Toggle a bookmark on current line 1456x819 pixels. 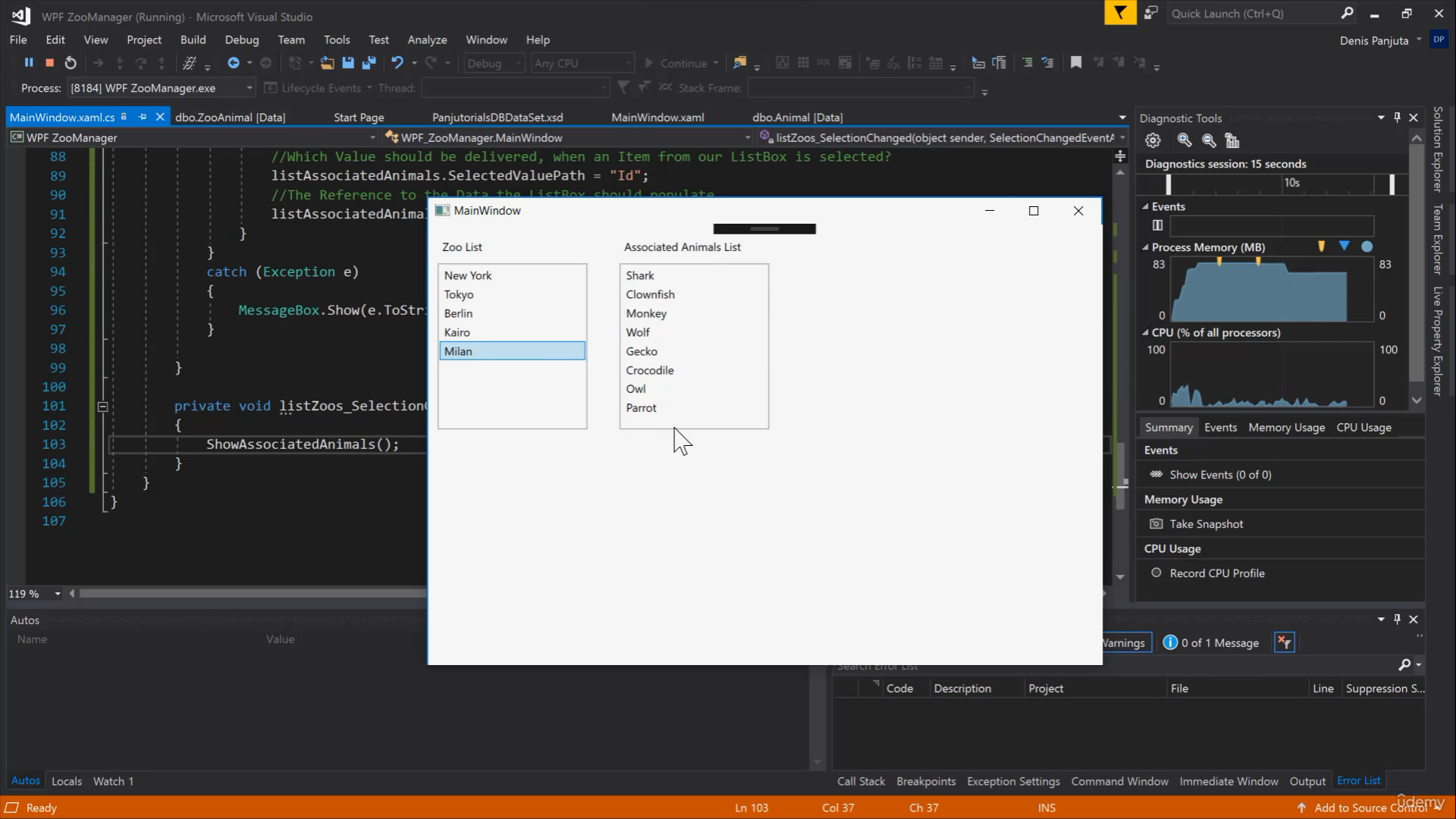(1075, 63)
